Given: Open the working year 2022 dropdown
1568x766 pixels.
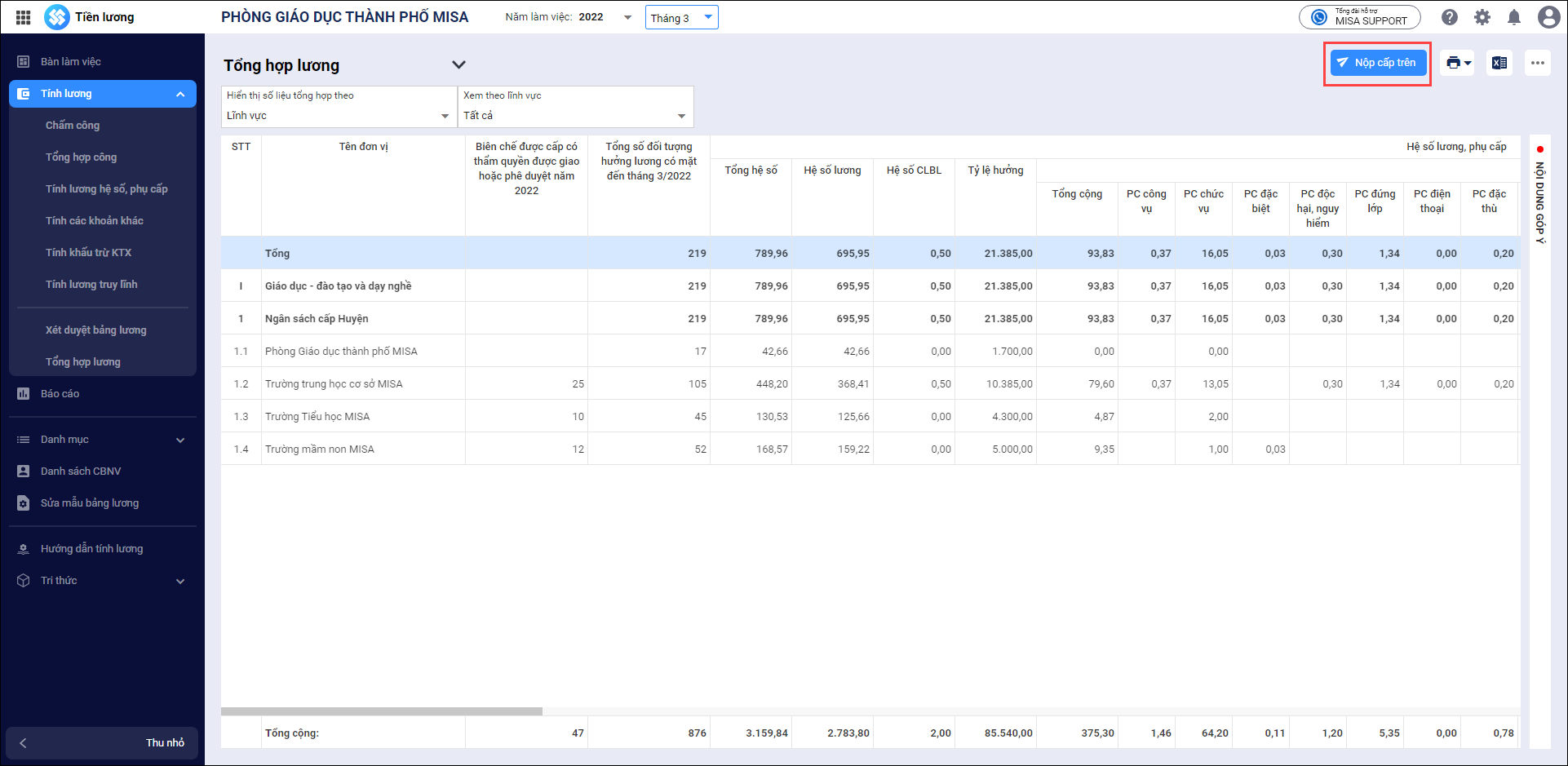Looking at the screenshot, I should coord(606,17).
